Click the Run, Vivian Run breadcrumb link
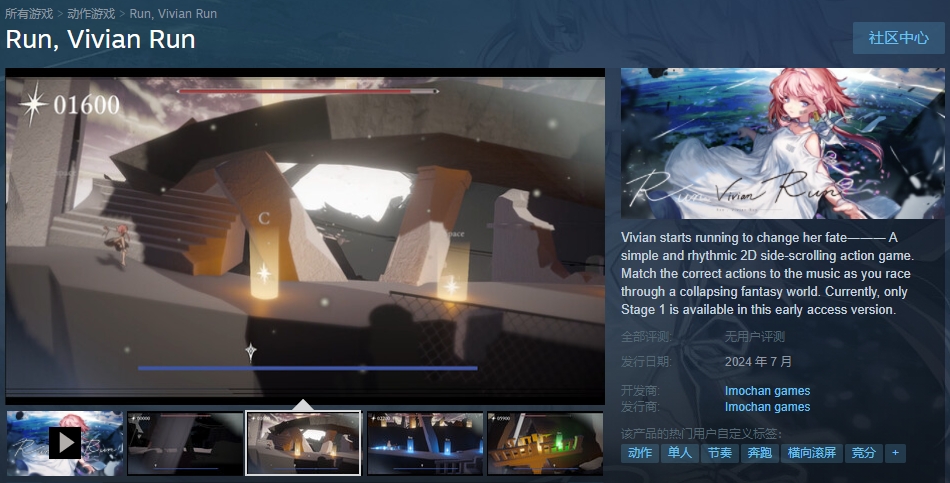This screenshot has width=950, height=483. [173, 13]
